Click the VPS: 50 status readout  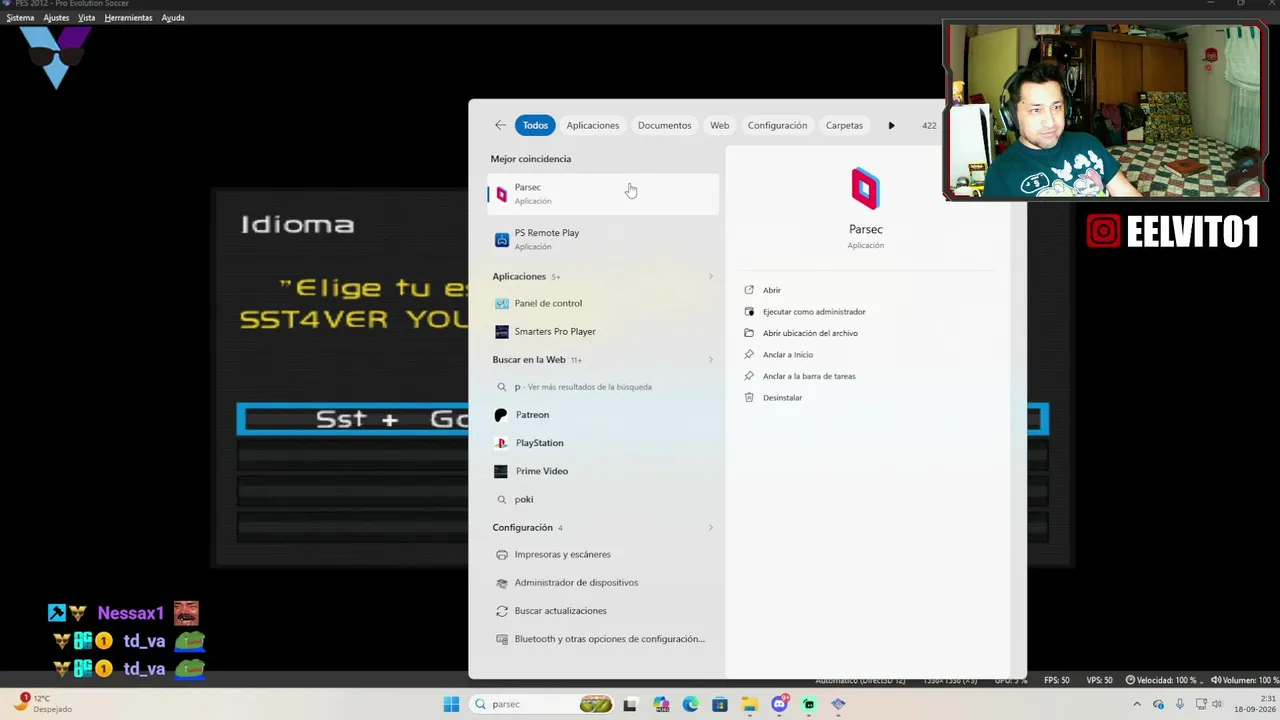point(1099,681)
